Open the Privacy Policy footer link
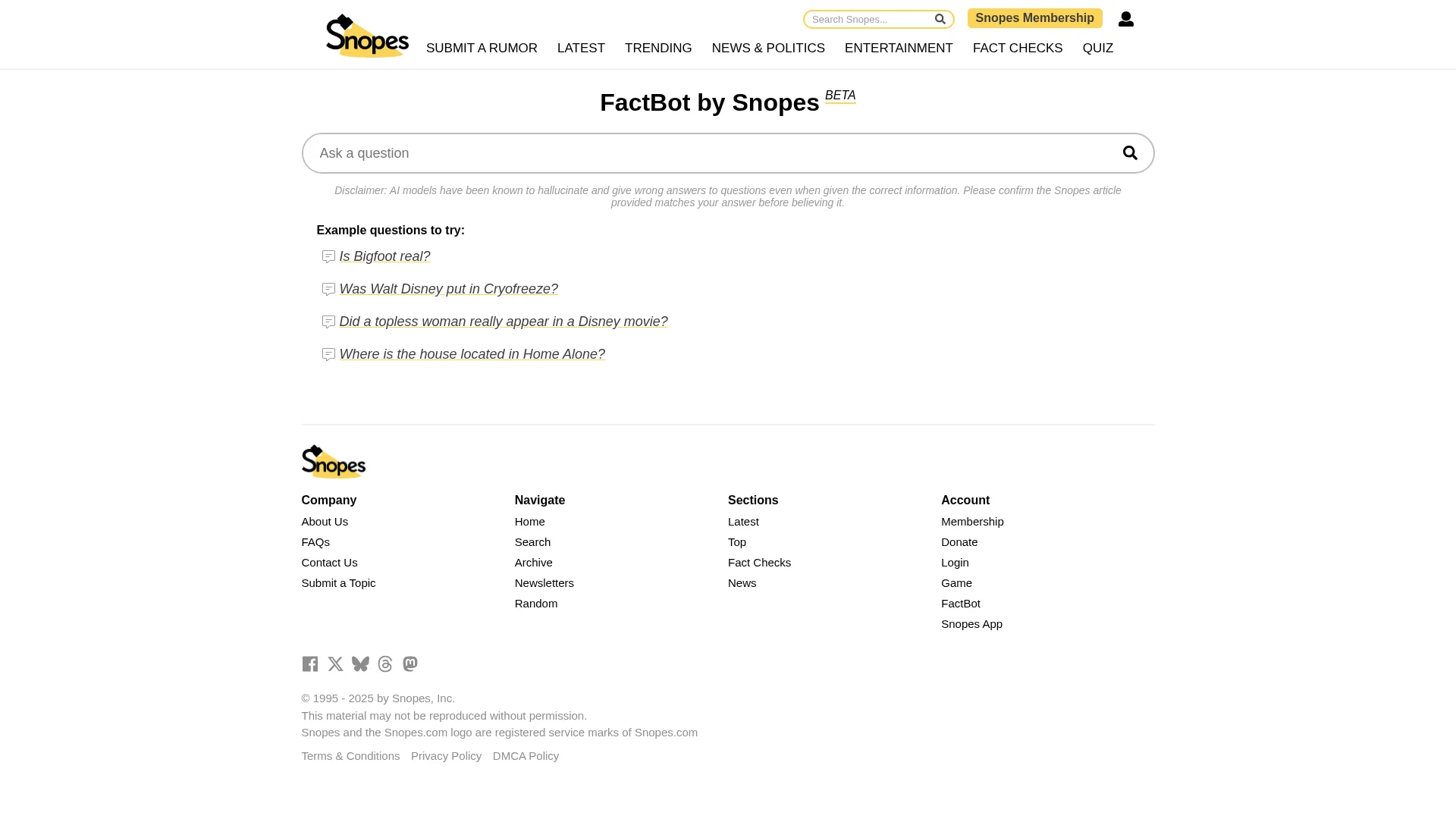Image resolution: width=1456 pixels, height=819 pixels. click(446, 756)
